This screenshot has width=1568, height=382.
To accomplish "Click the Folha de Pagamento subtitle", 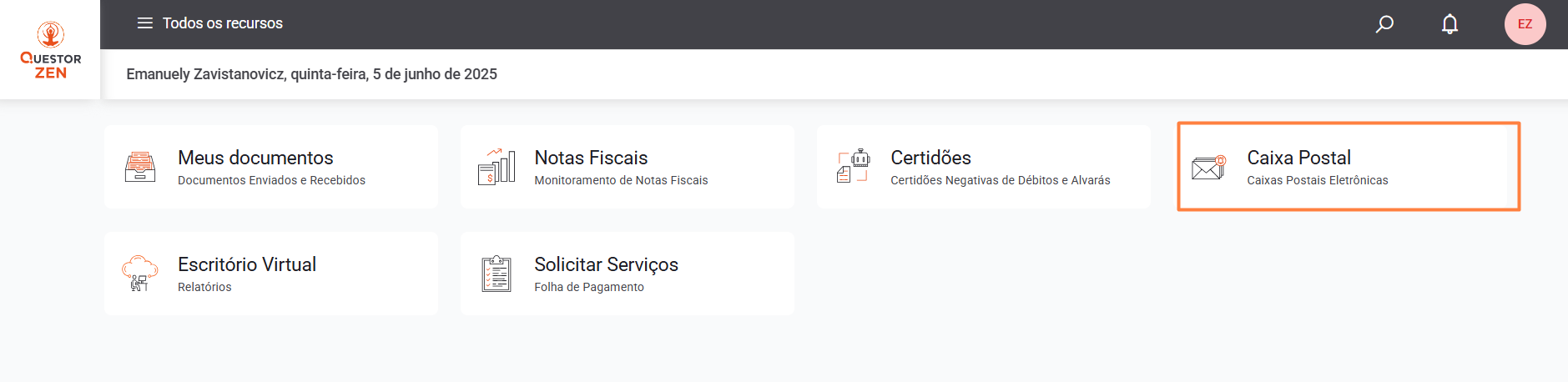I will tap(589, 287).
